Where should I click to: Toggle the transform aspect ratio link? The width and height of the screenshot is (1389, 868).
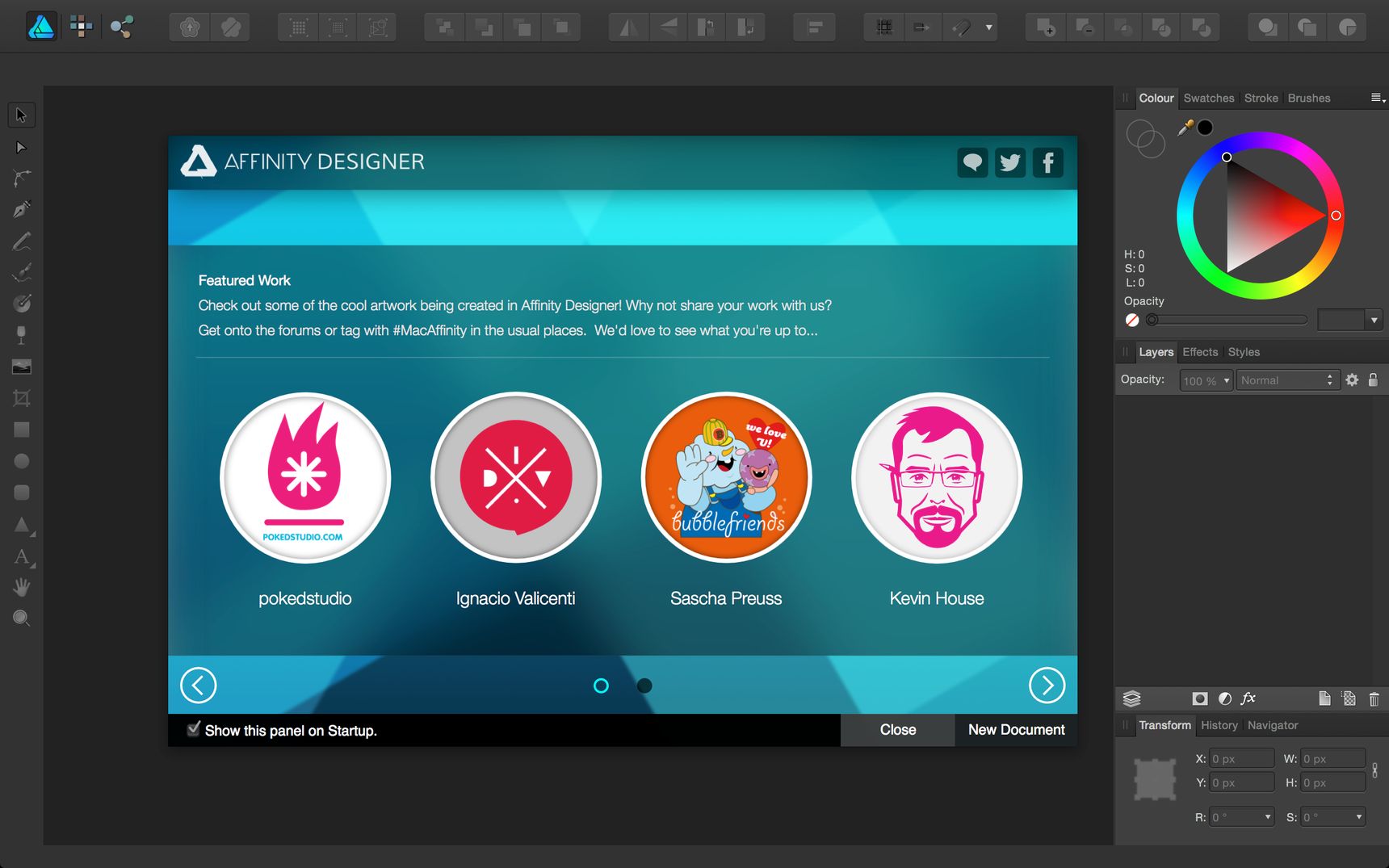tap(1374, 770)
